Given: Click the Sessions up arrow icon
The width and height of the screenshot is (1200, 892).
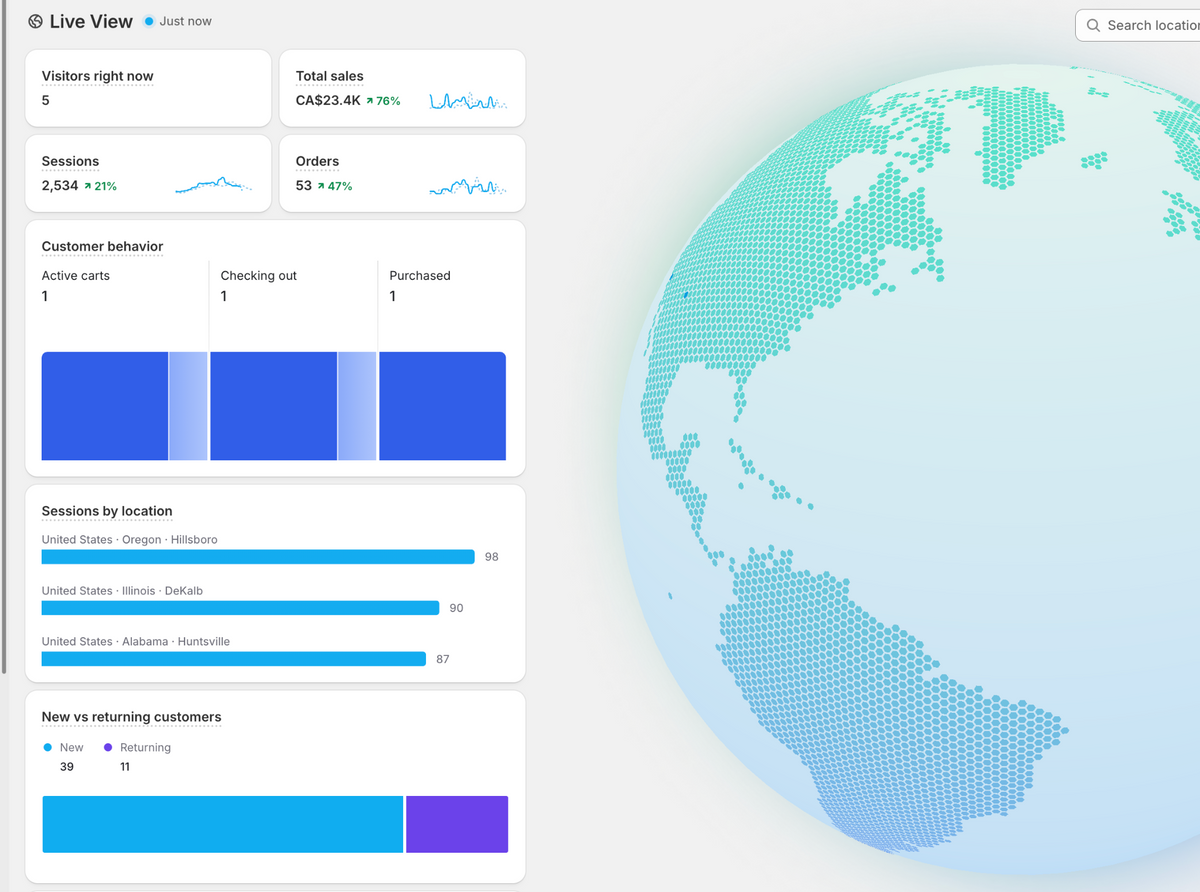Looking at the screenshot, I should (88, 186).
